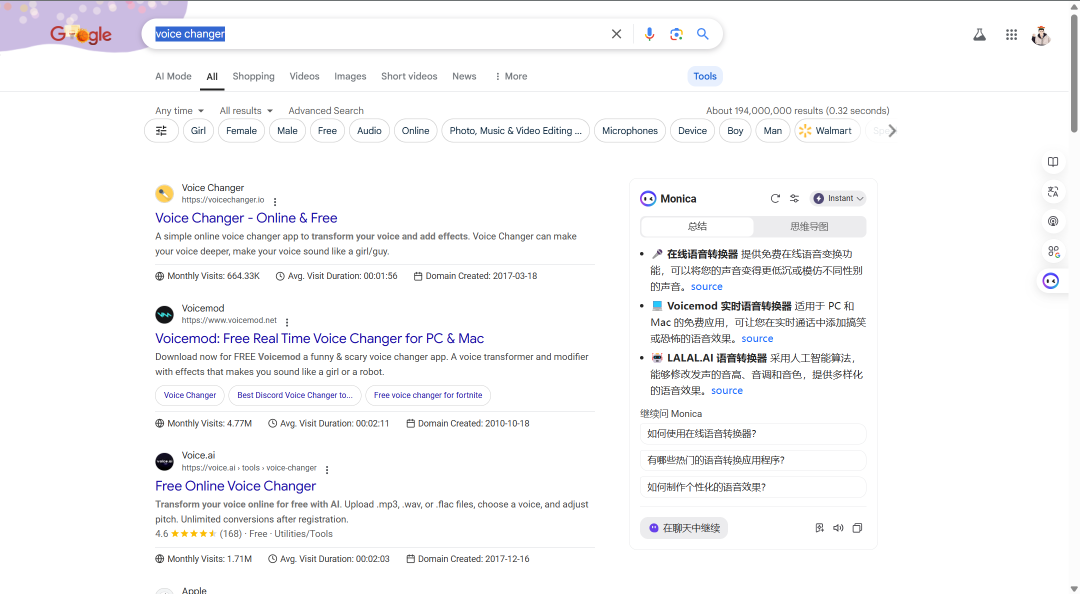Screen dimensions: 1080x594
Task: Open the filter settings chip icon
Action: [x=161, y=131]
